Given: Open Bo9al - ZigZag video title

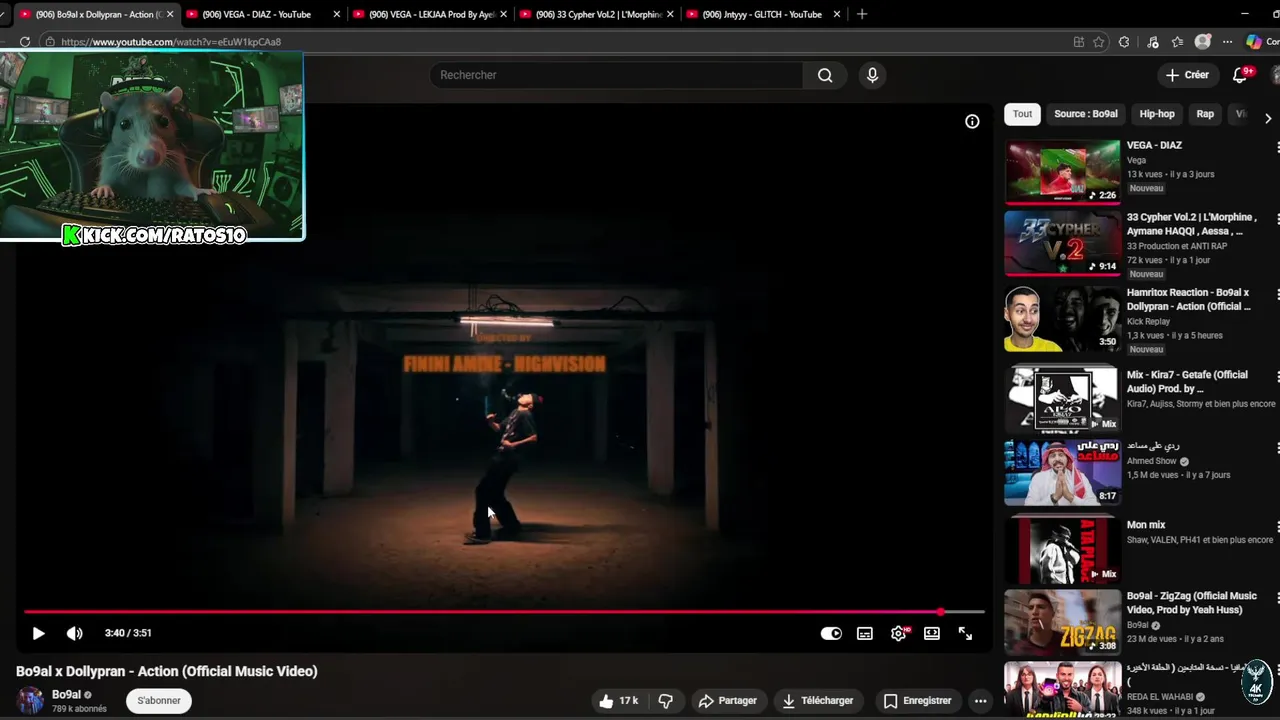Looking at the screenshot, I should click(1192, 602).
